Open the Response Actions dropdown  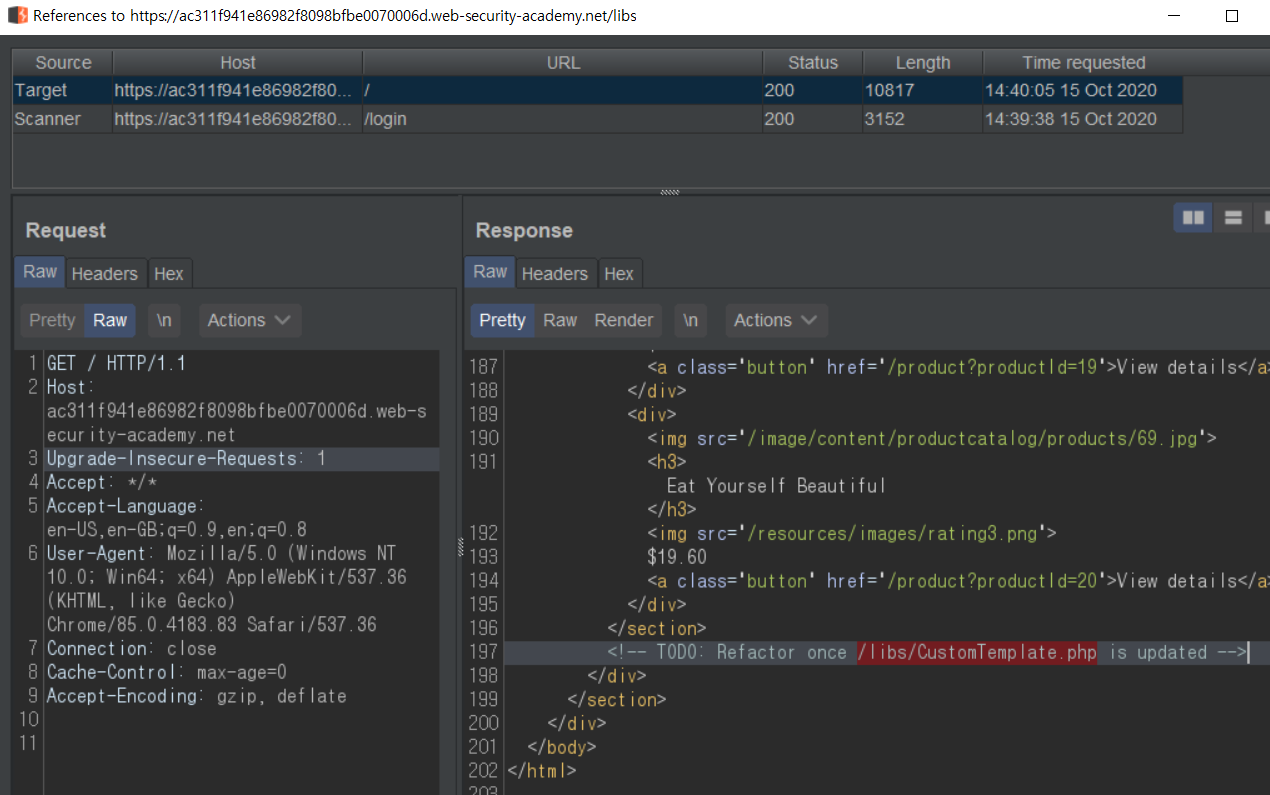click(x=775, y=320)
